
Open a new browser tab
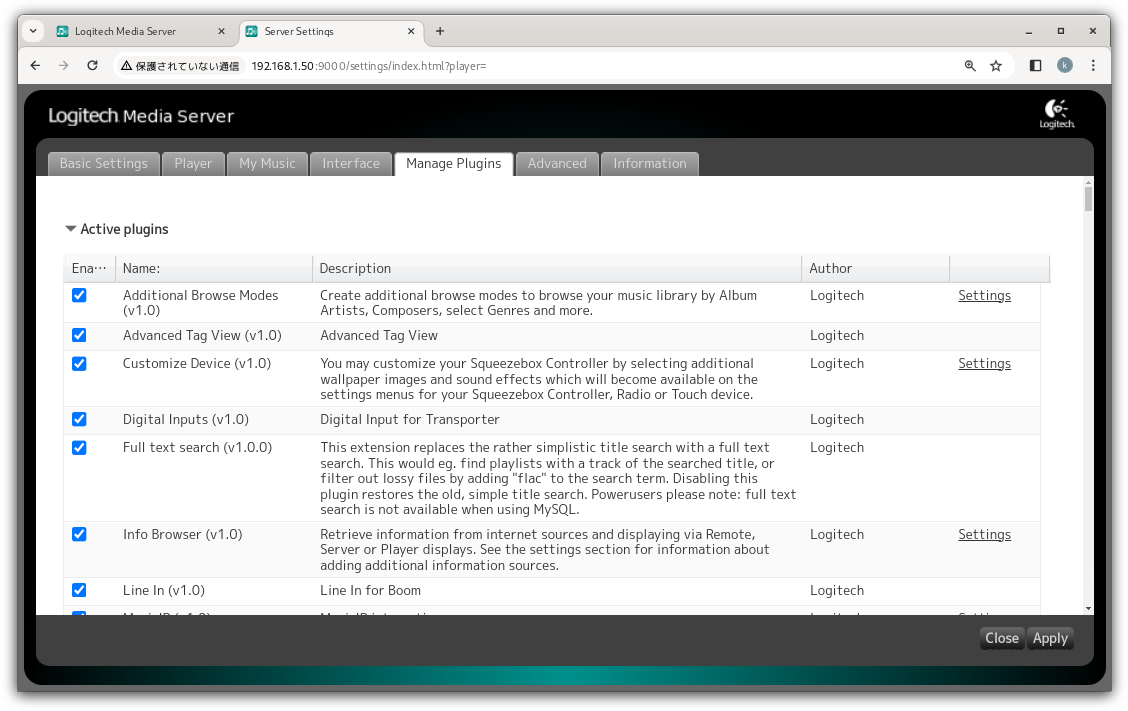(440, 31)
